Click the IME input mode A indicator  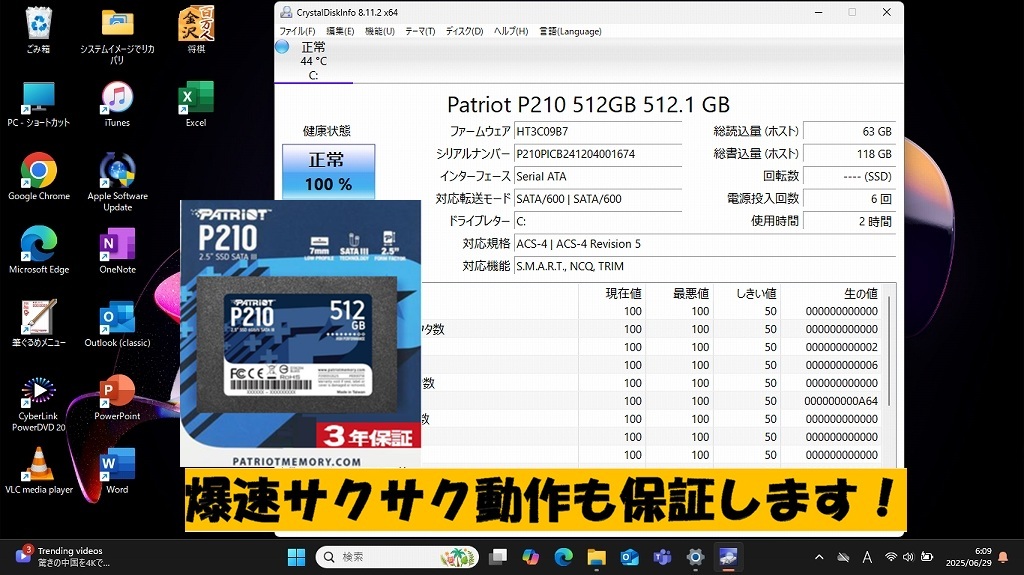click(x=867, y=557)
